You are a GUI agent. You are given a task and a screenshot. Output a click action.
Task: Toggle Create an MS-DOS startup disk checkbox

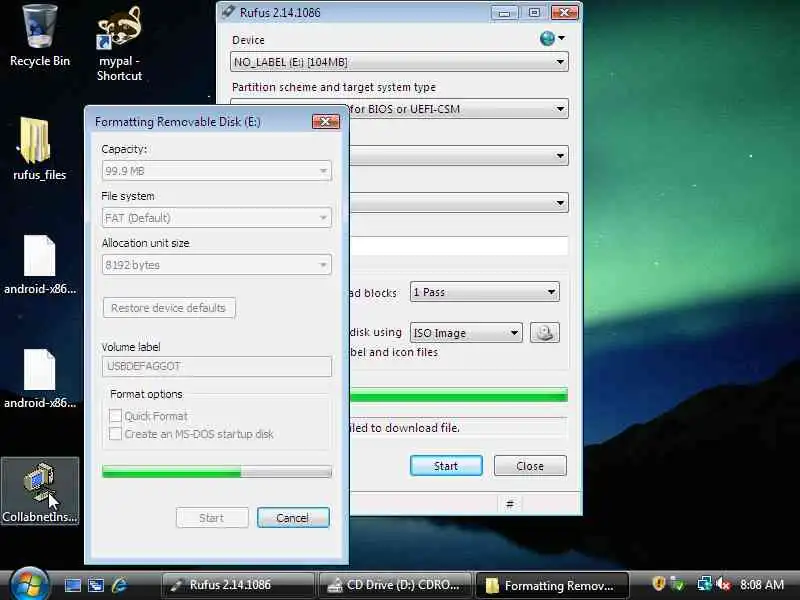(x=115, y=434)
